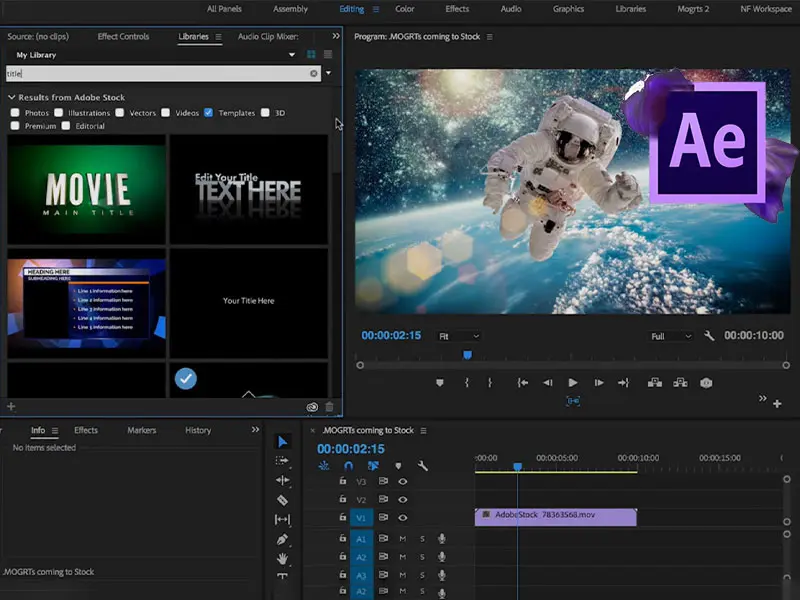Click the Extract button
The width and height of the screenshot is (800, 600).
point(680,383)
